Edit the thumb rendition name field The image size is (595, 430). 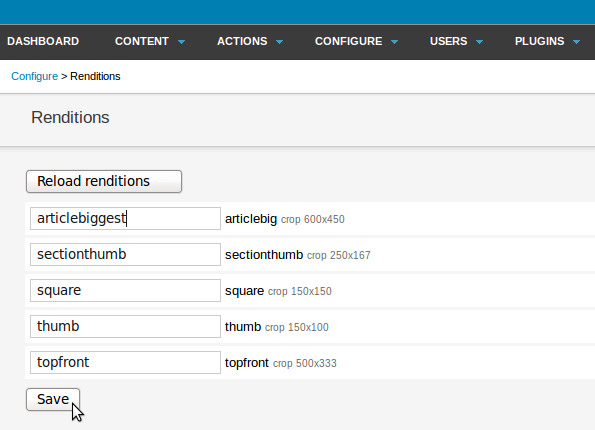tap(125, 326)
